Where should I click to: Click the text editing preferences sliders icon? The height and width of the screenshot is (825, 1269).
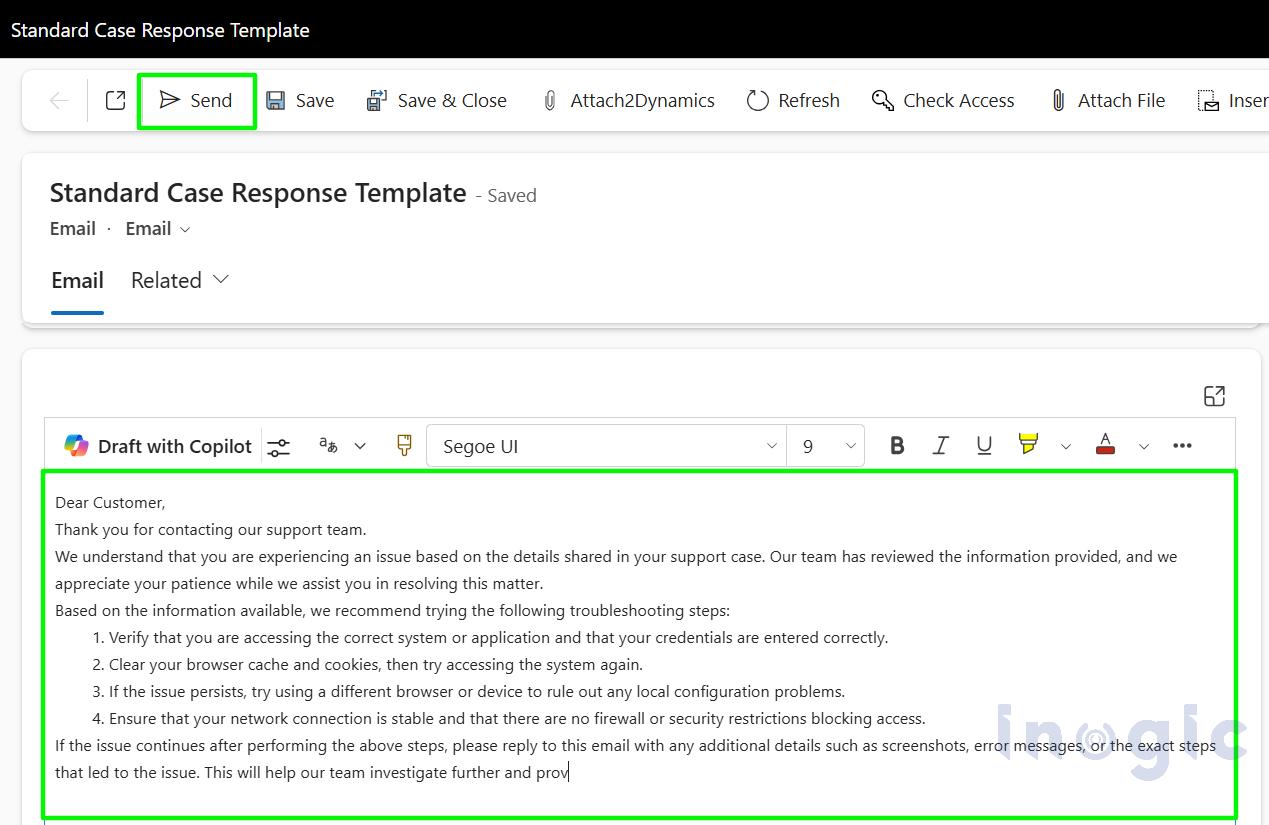279,446
